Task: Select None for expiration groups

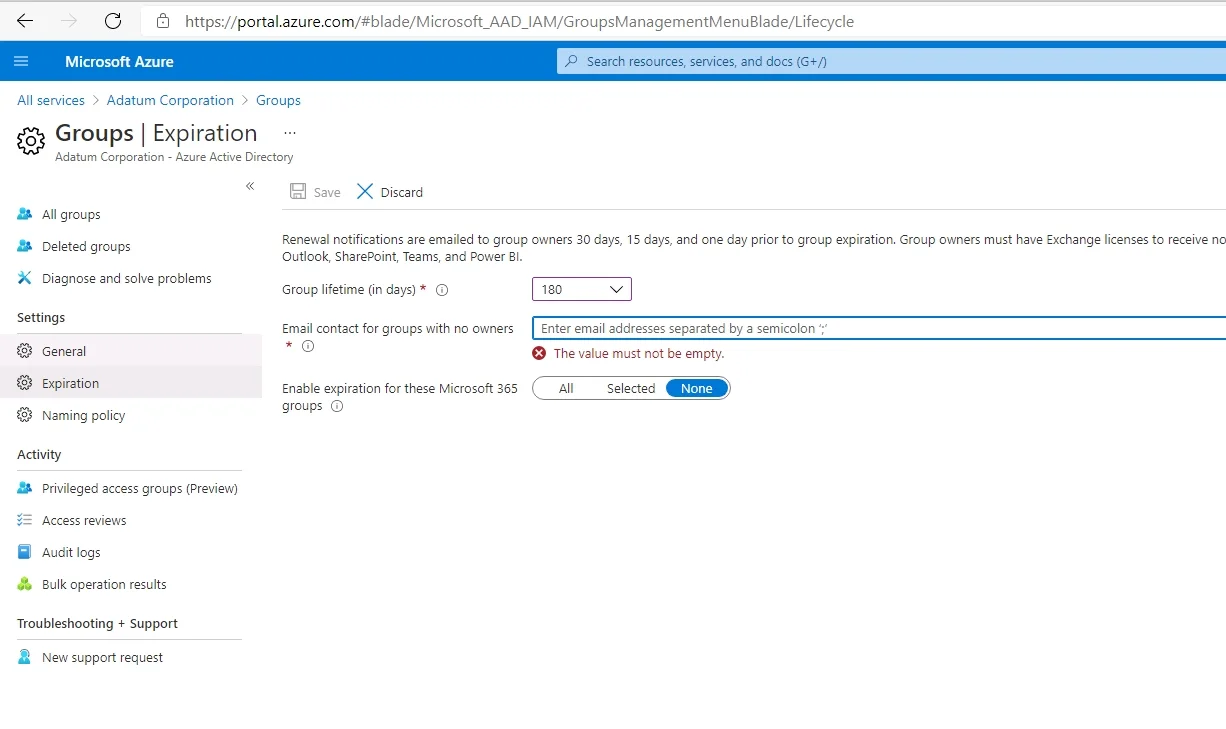Action: tap(697, 388)
